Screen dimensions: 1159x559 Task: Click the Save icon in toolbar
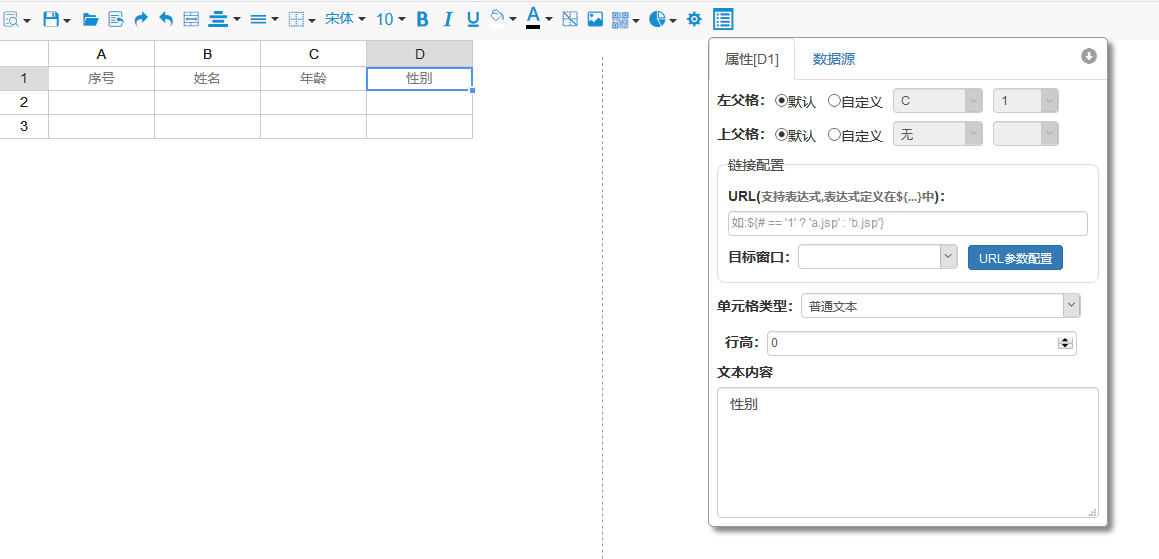(x=51, y=19)
